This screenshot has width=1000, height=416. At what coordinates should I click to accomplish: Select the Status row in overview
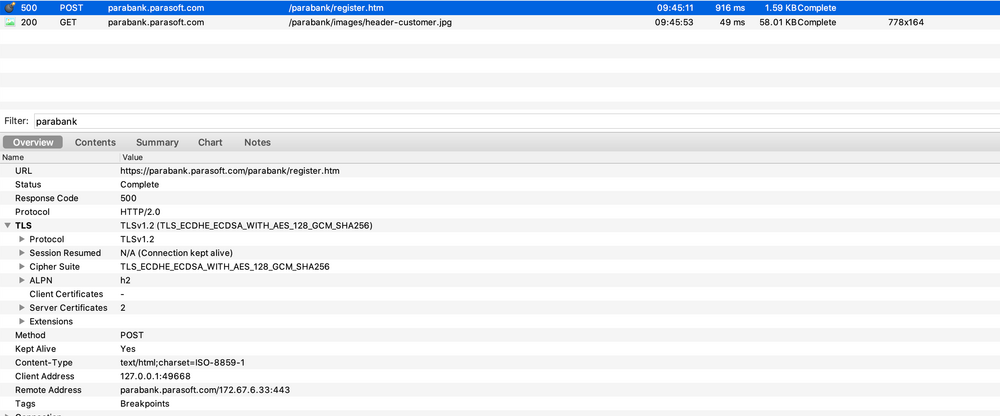click(500, 184)
